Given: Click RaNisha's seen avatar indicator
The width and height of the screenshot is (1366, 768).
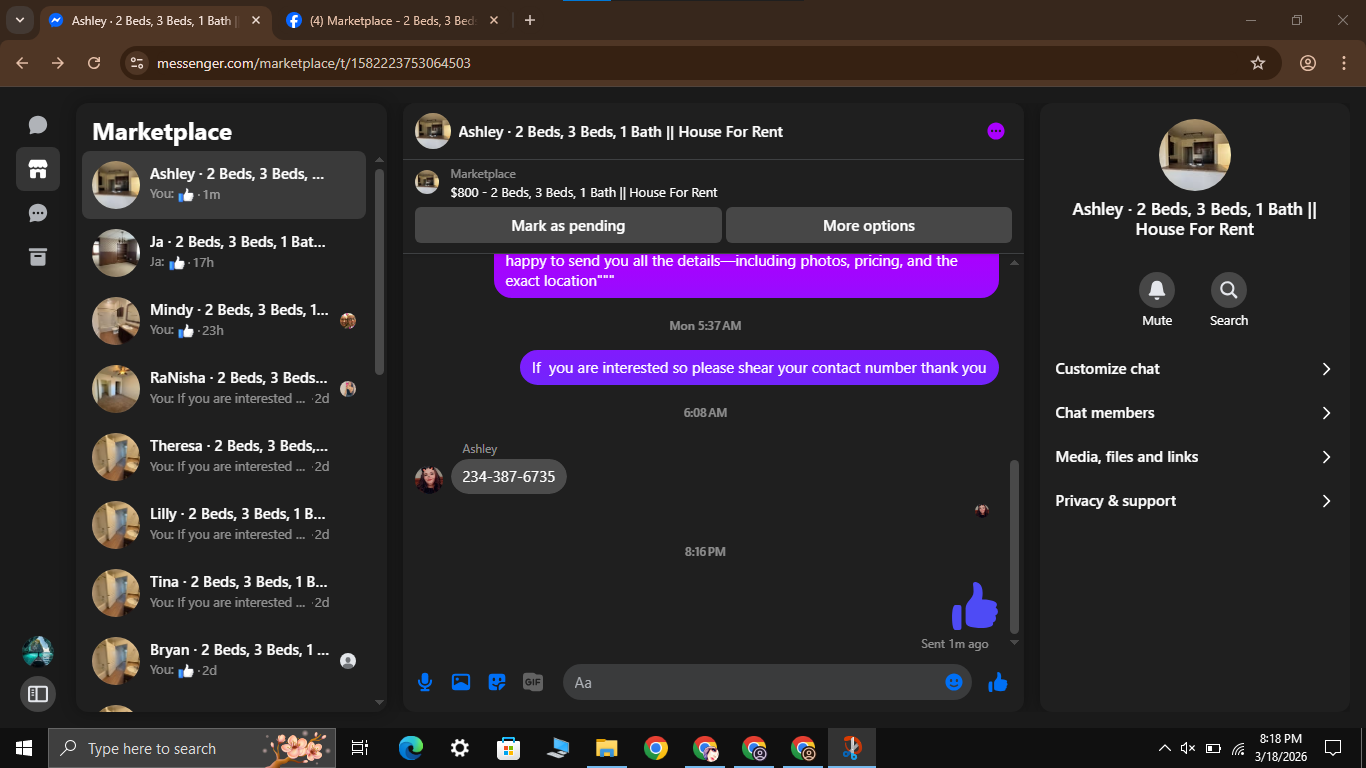Looking at the screenshot, I should 348,389.
